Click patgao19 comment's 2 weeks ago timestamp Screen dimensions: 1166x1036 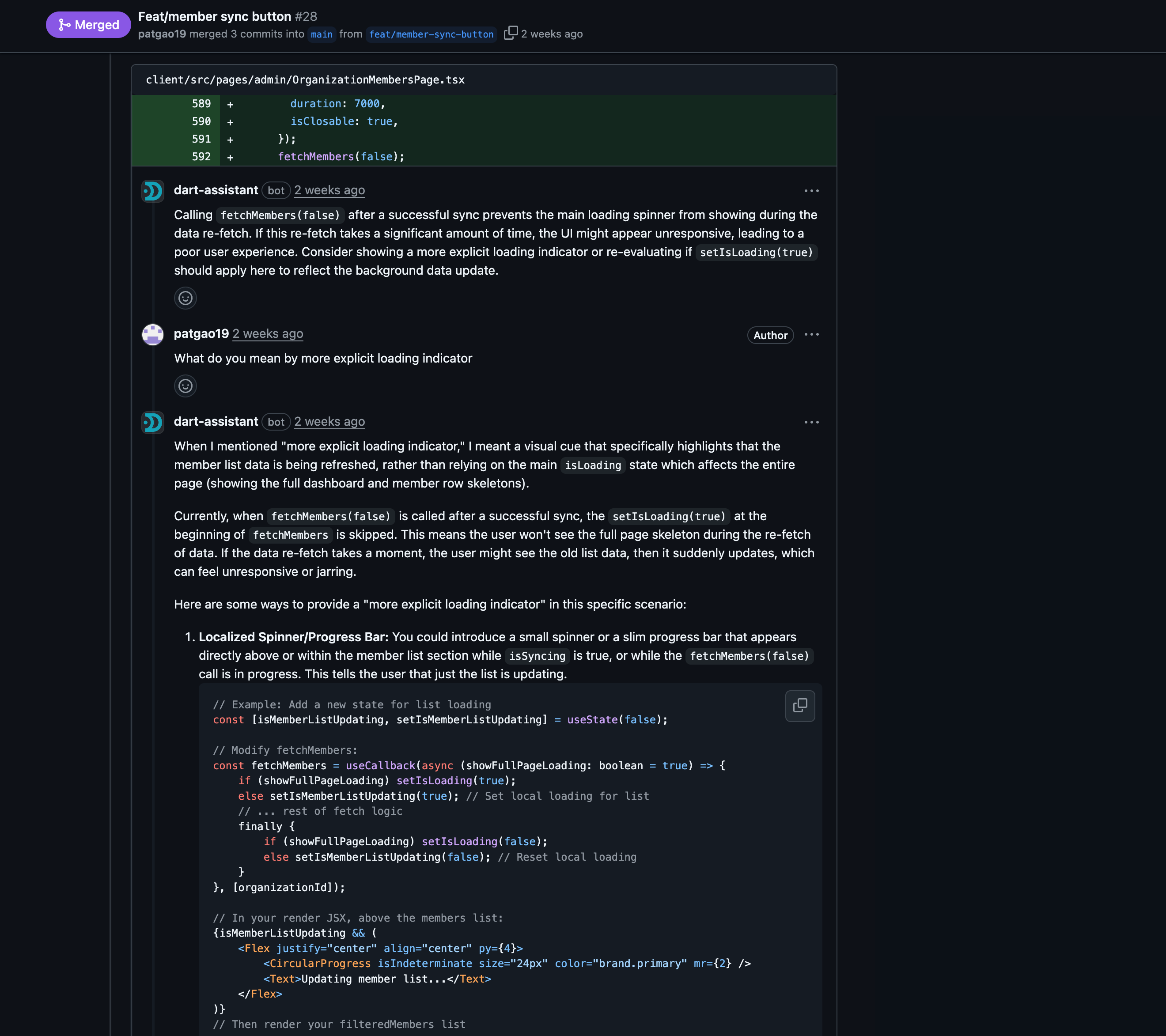[x=268, y=334]
